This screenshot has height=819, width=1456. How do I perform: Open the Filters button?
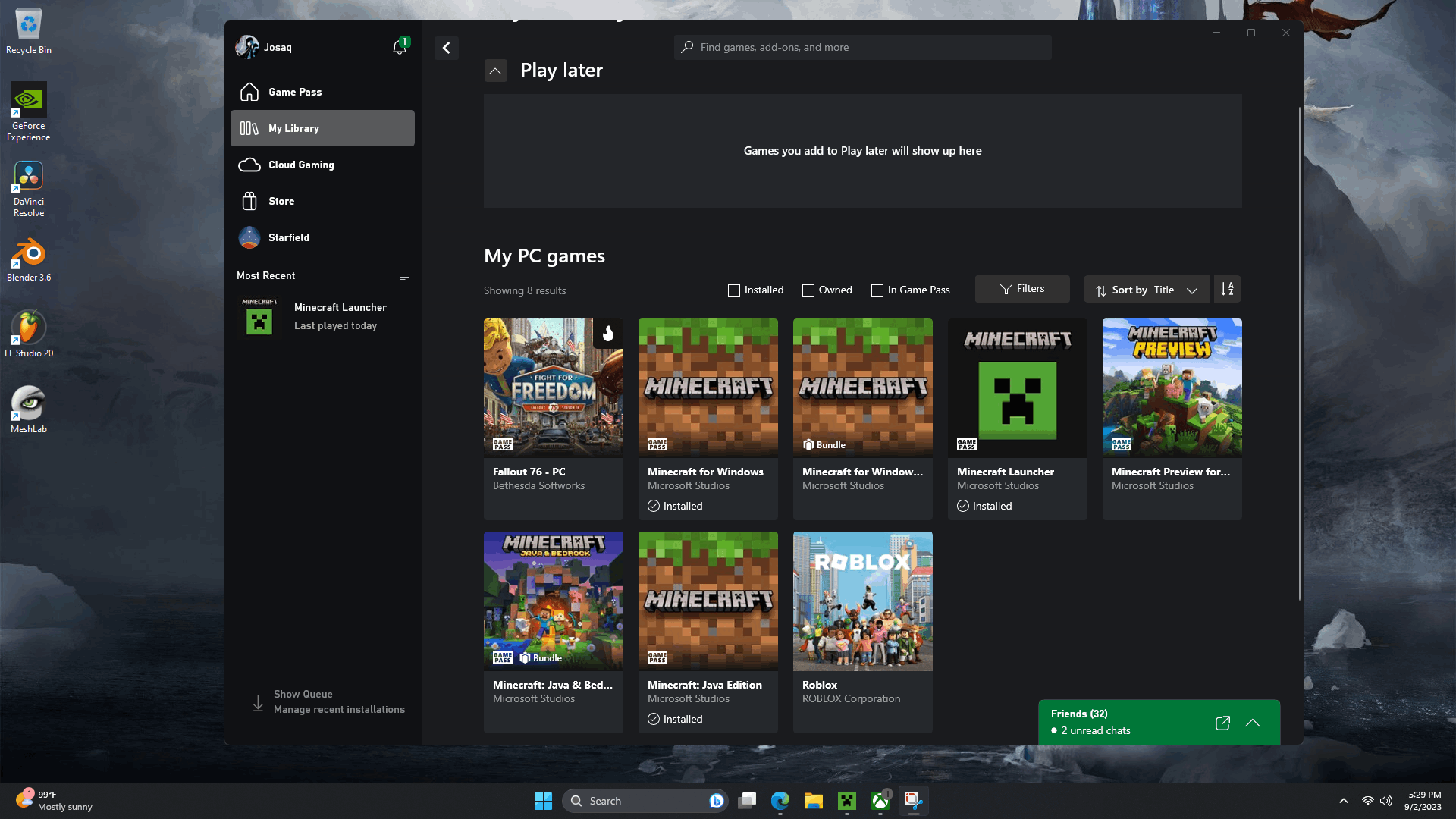click(1022, 289)
